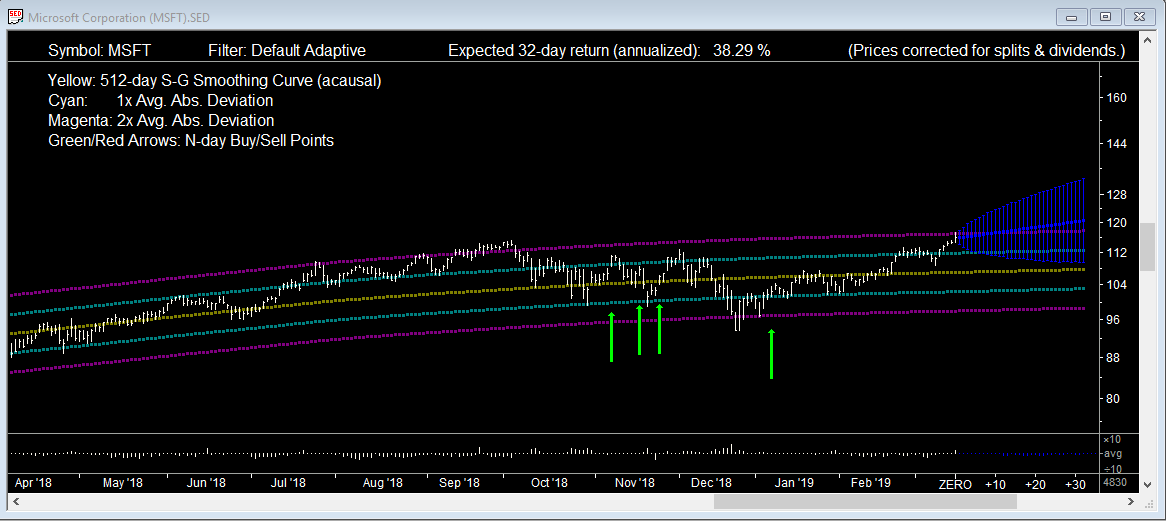Image resolution: width=1166 pixels, height=521 pixels.
Task: Click the 128 price axis label
Action: [x=1118, y=195]
